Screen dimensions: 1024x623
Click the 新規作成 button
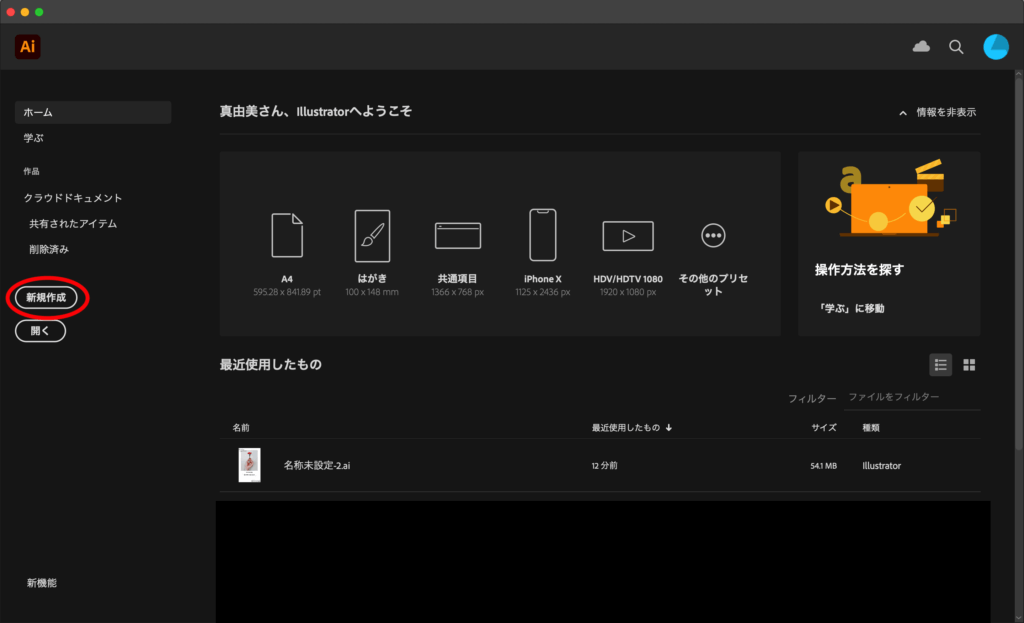[x=46, y=298]
